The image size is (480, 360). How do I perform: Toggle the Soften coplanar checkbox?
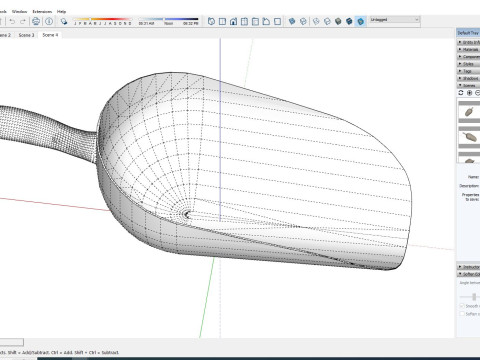coord(462,314)
